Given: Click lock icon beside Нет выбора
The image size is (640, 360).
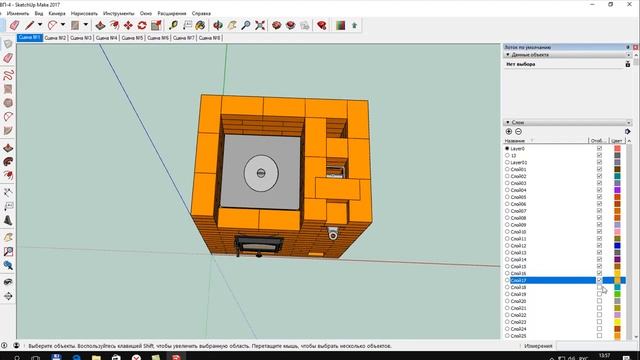Looking at the screenshot, I should [628, 64].
